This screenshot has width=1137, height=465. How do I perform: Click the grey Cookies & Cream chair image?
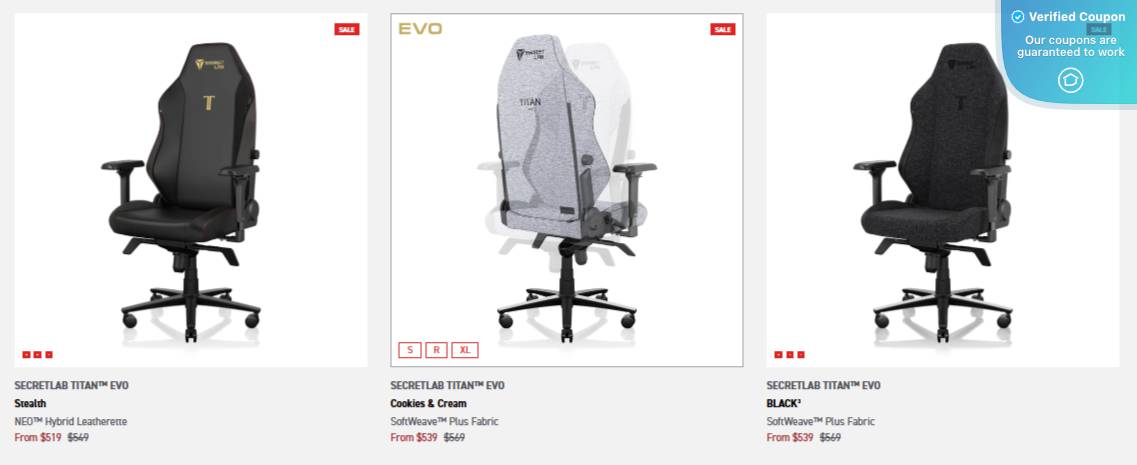pos(567,189)
